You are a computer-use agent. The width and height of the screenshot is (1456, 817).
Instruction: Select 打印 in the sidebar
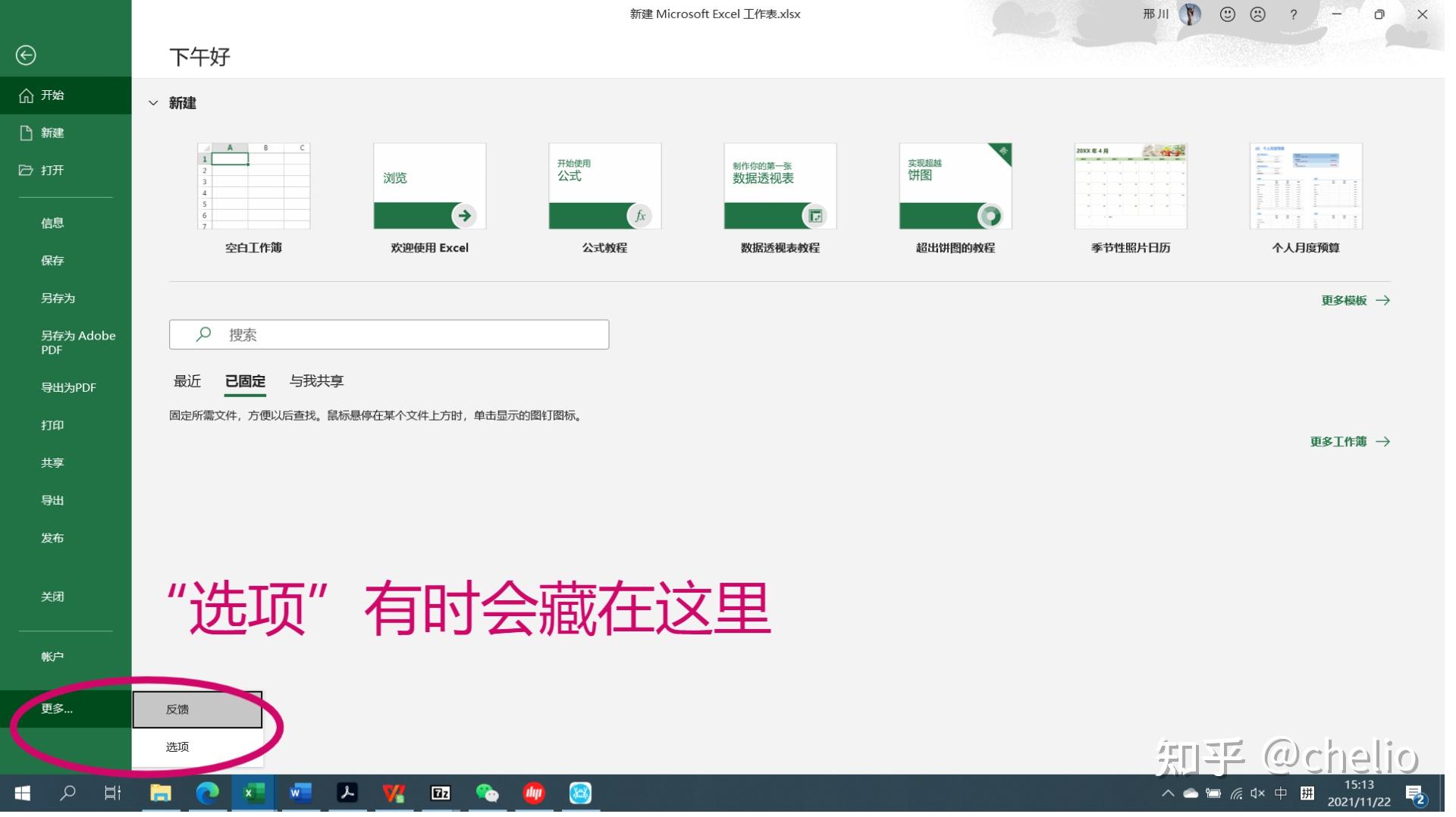[x=52, y=424]
